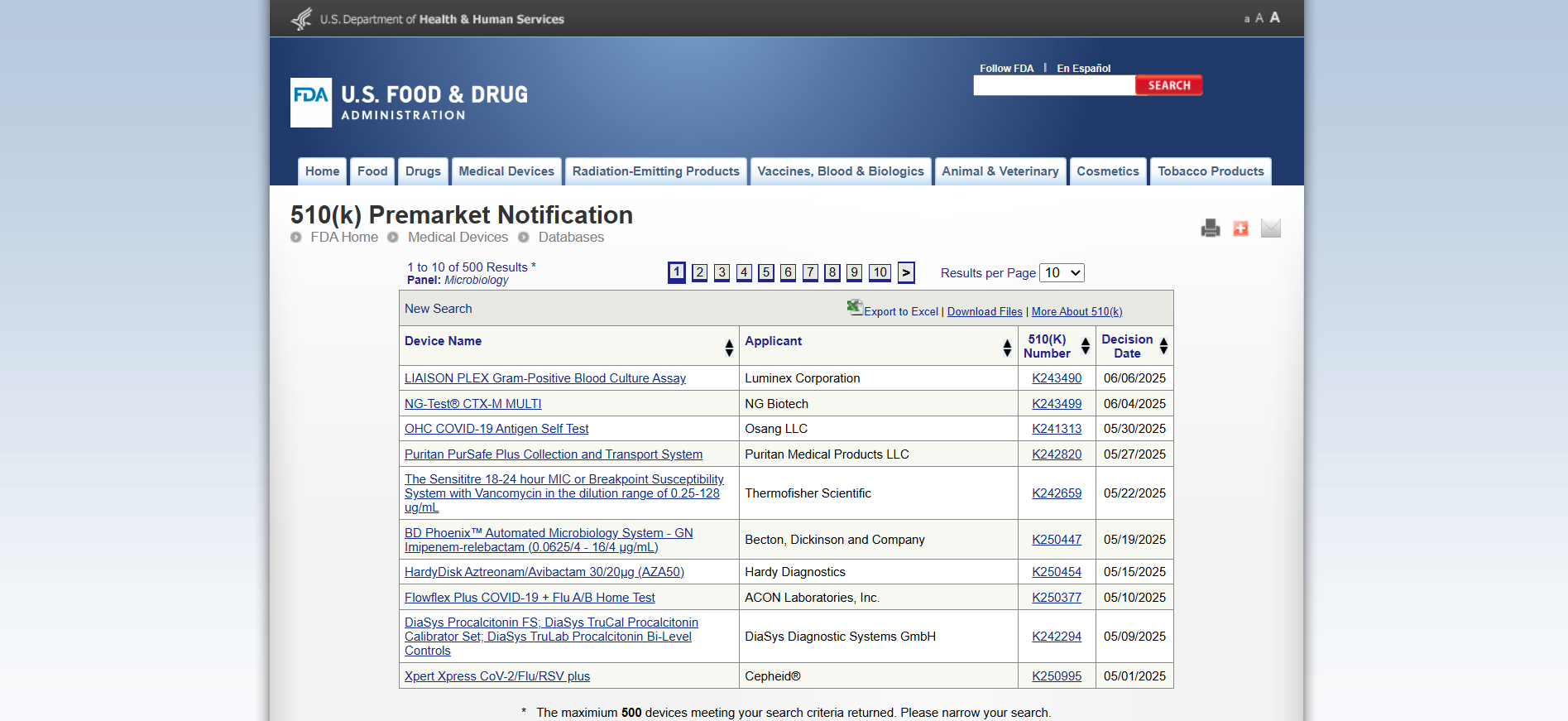Open LIAISON PLEX Gram-Positive Blood Culture Assay
This screenshot has width=1568, height=721.
545,378
